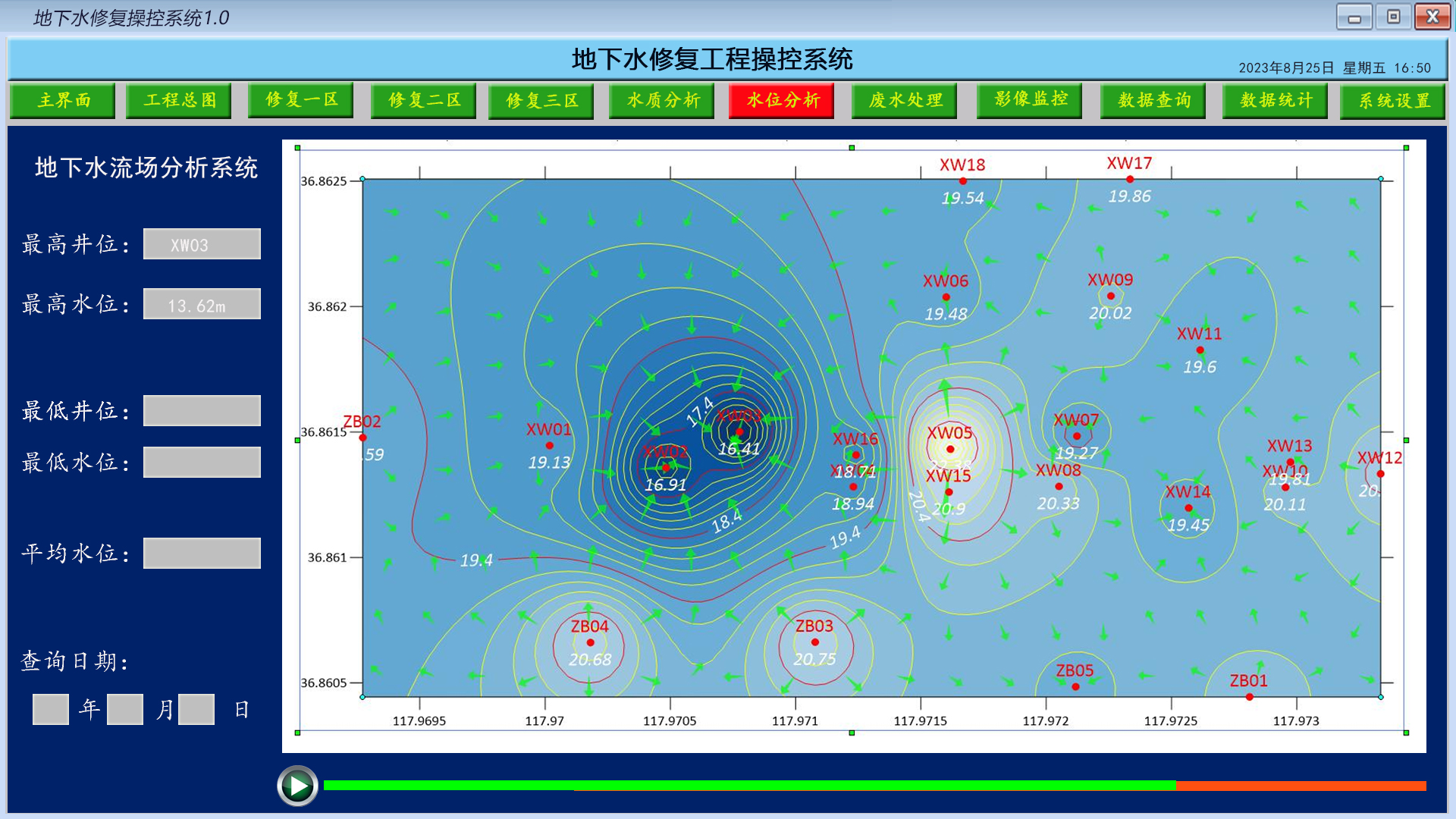Click the 平均水位 value field
This screenshot has height=819, width=1456.
pyautogui.click(x=202, y=554)
